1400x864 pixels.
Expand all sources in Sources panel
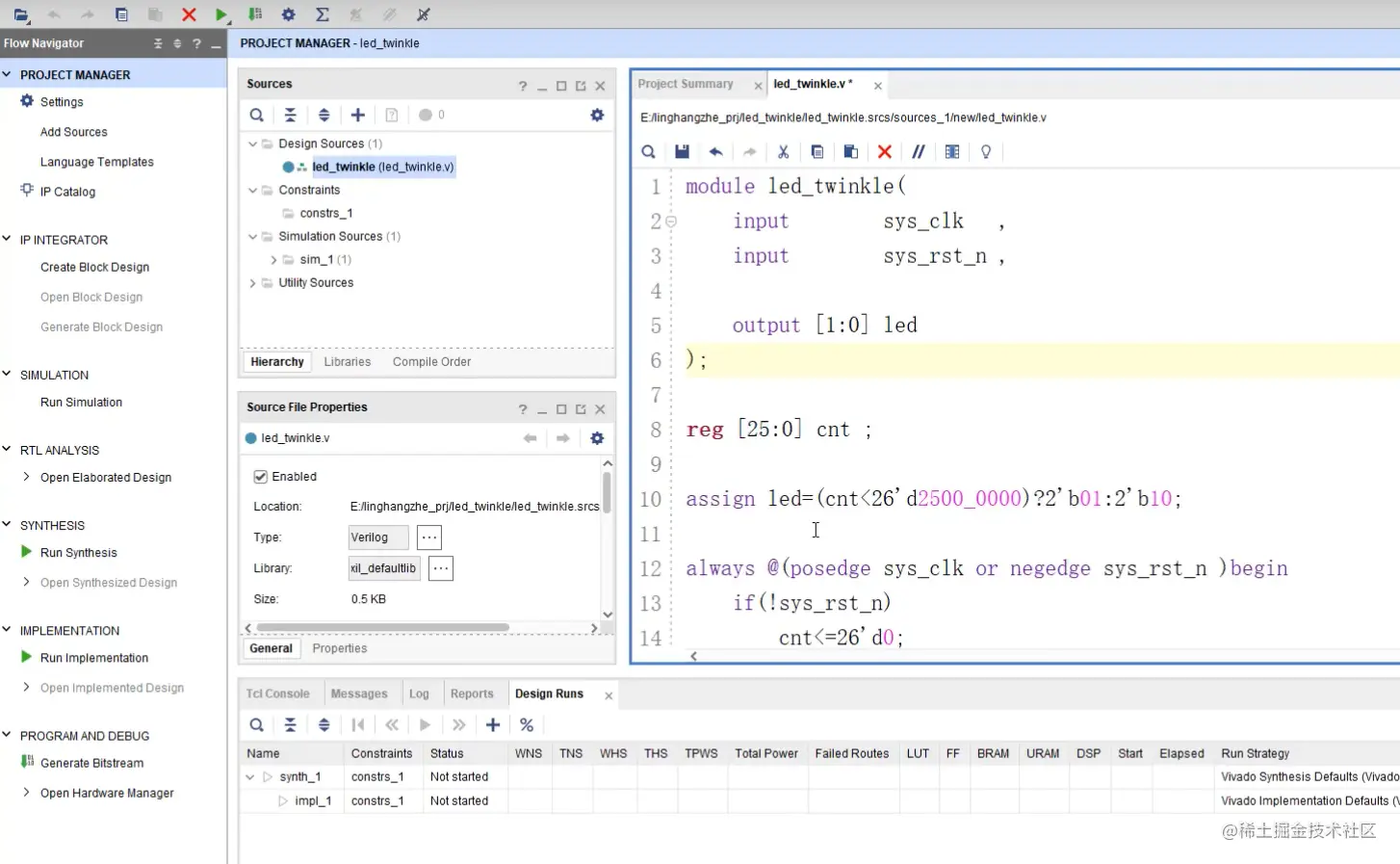(x=324, y=115)
